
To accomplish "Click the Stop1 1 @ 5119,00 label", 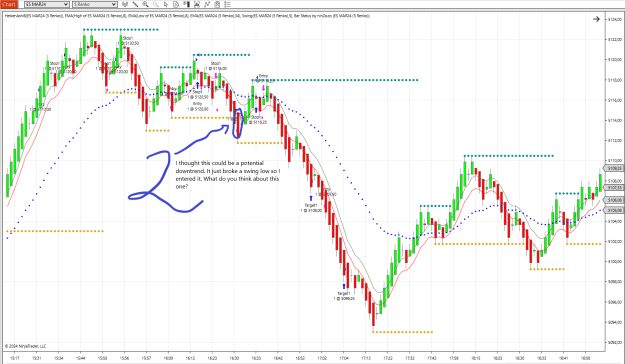I will tap(216, 66).
